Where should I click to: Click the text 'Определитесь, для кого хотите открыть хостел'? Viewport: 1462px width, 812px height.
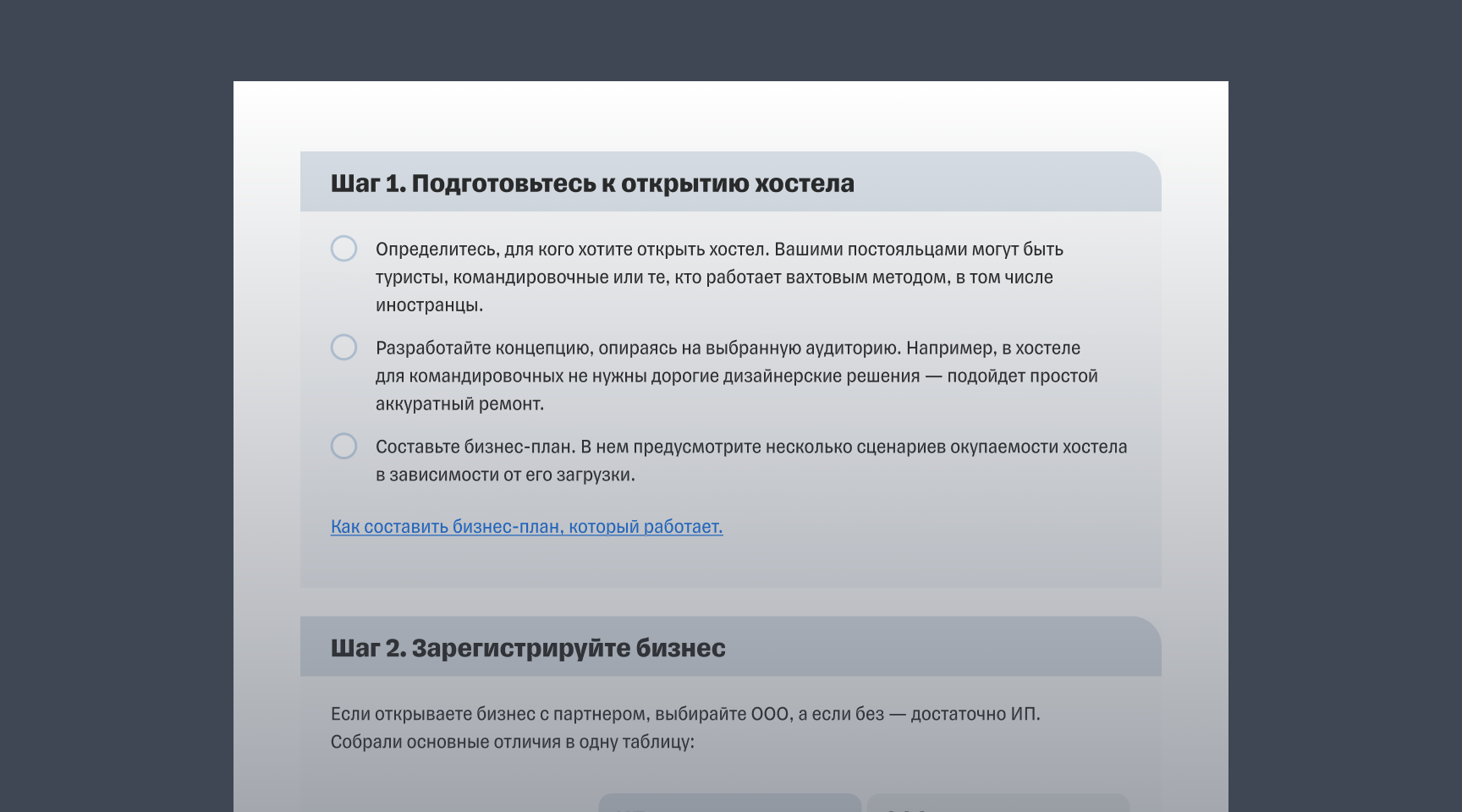coord(572,250)
